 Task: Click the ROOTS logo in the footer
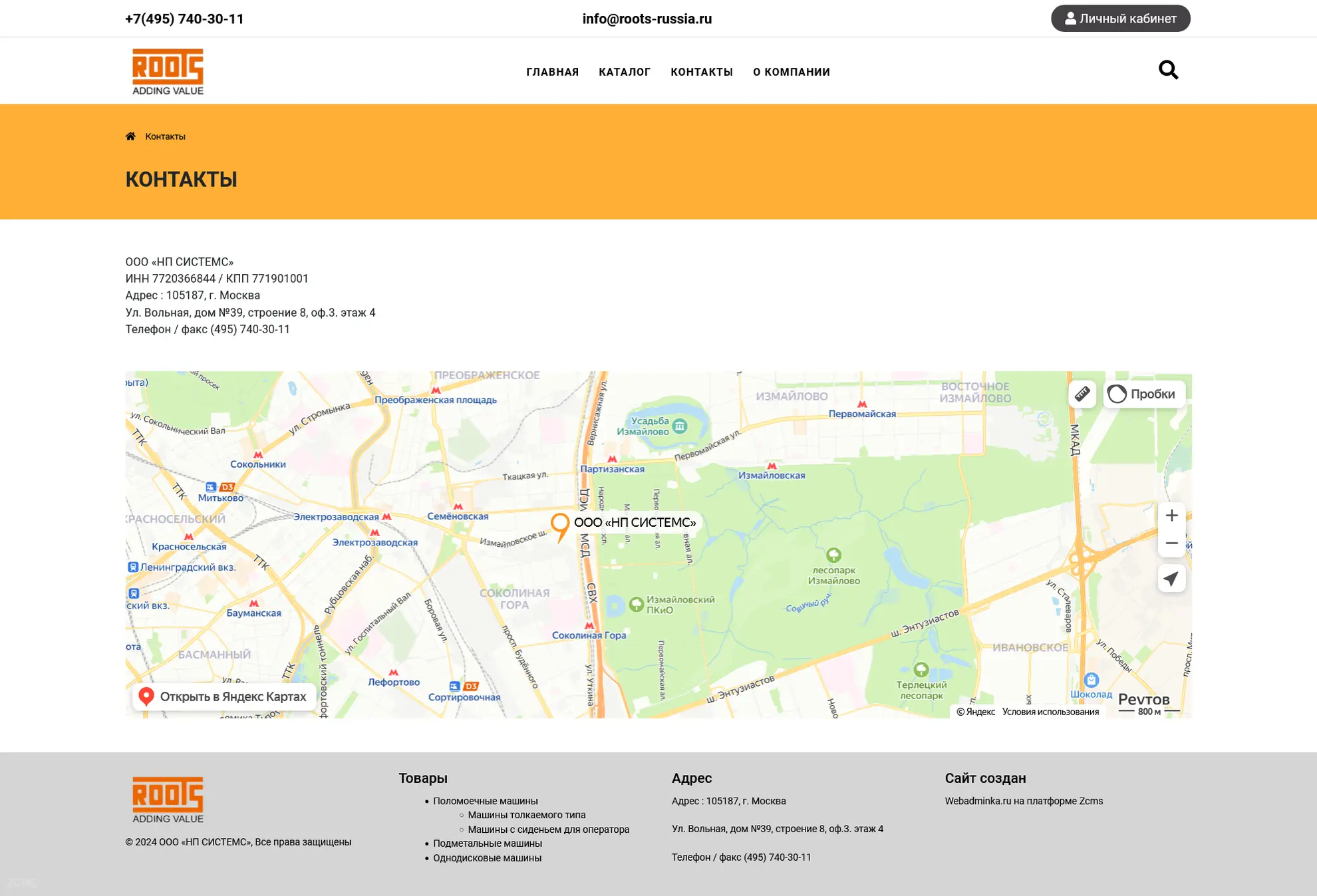coord(168,800)
